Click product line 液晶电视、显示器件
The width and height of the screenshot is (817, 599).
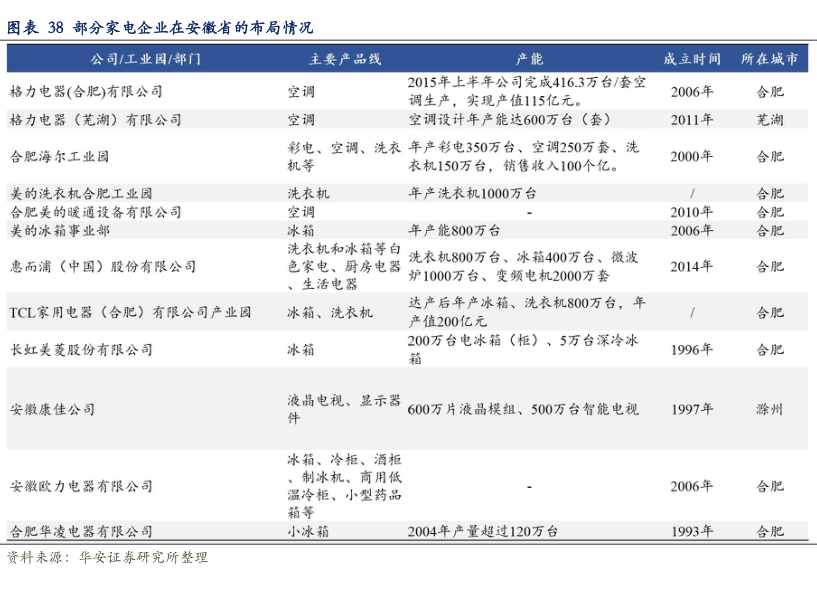click(344, 409)
